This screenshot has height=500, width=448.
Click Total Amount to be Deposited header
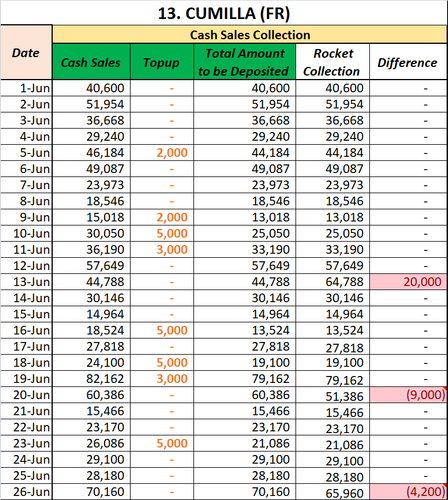click(x=244, y=62)
